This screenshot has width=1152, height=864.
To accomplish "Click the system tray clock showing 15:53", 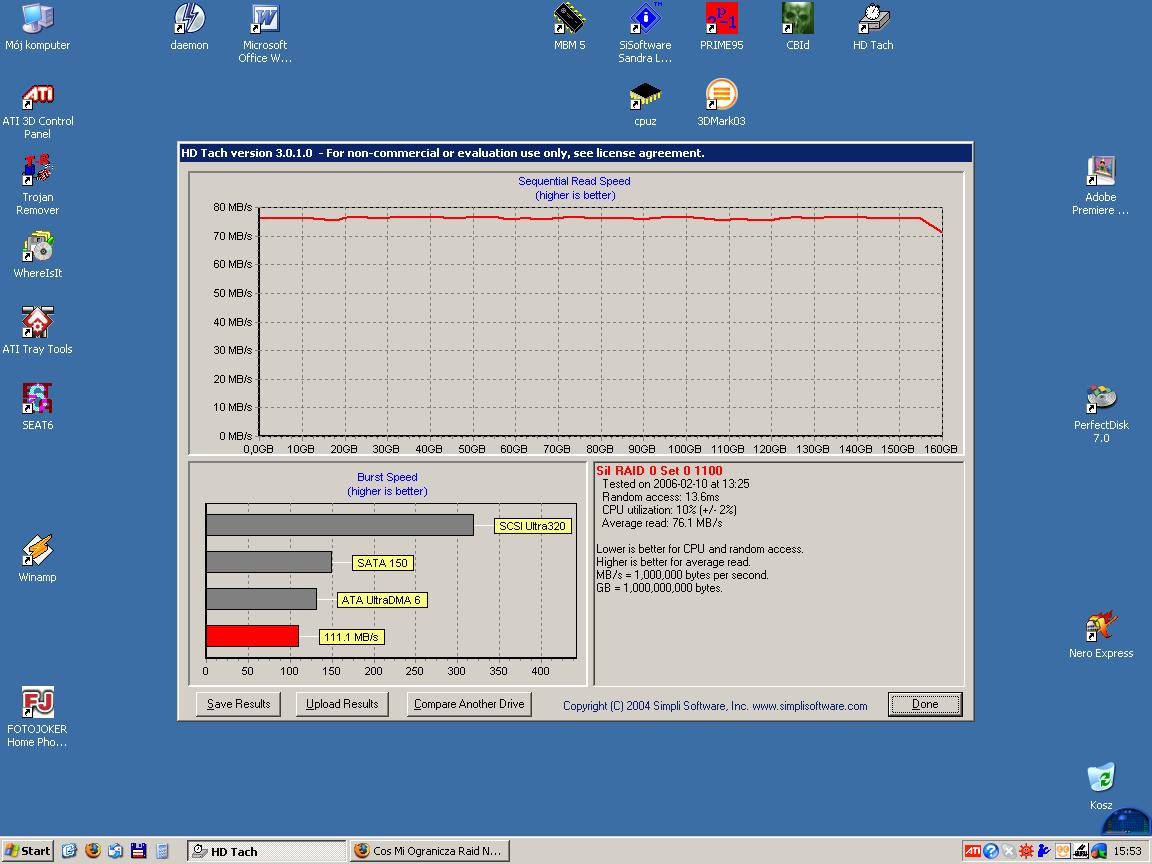I will click(1127, 851).
